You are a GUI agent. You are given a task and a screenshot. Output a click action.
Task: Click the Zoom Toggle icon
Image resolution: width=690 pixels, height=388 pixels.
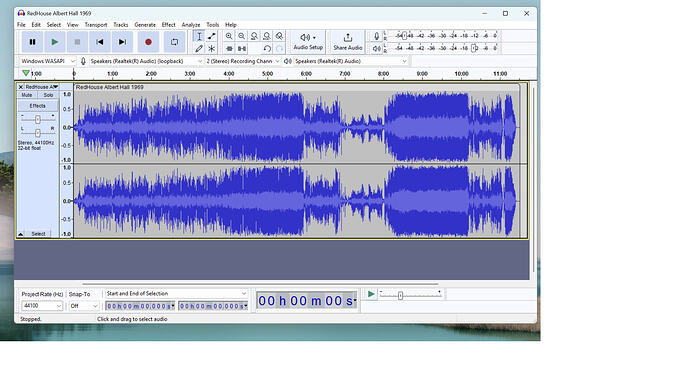tap(279, 36)
